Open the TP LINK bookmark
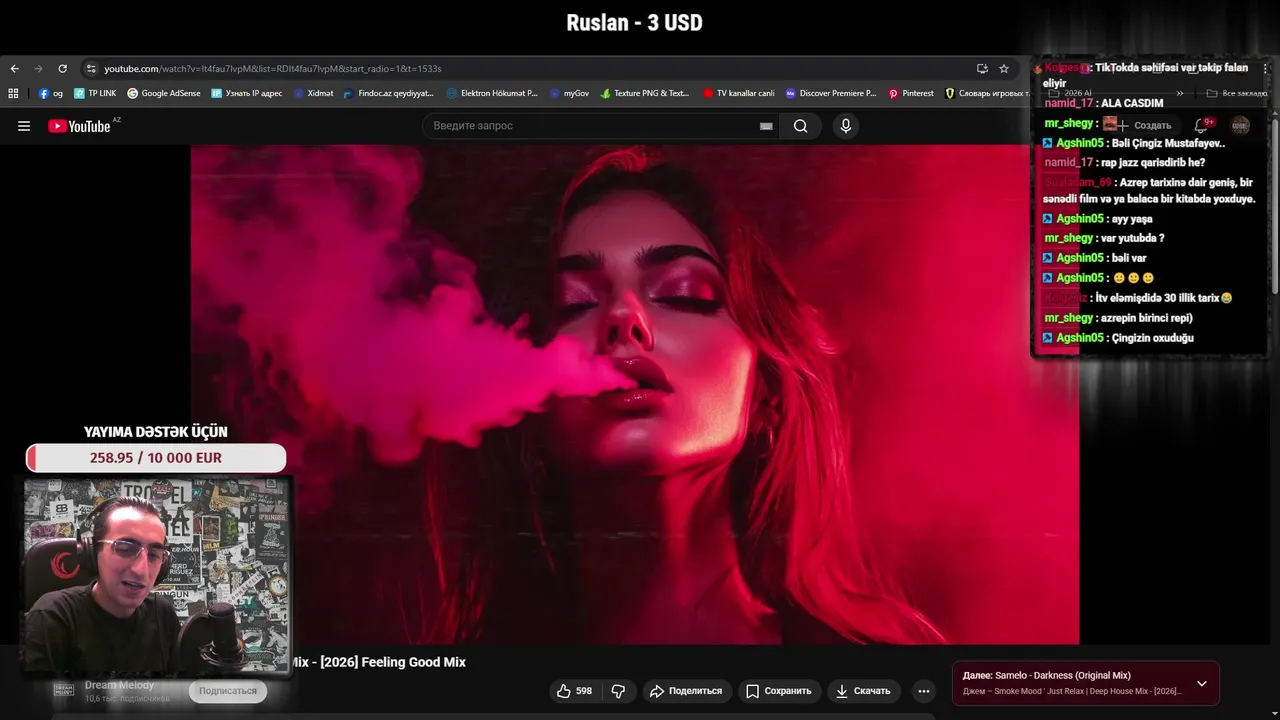Image resolution: width=1280 pixels, height=720 pixels. [95, 93]
